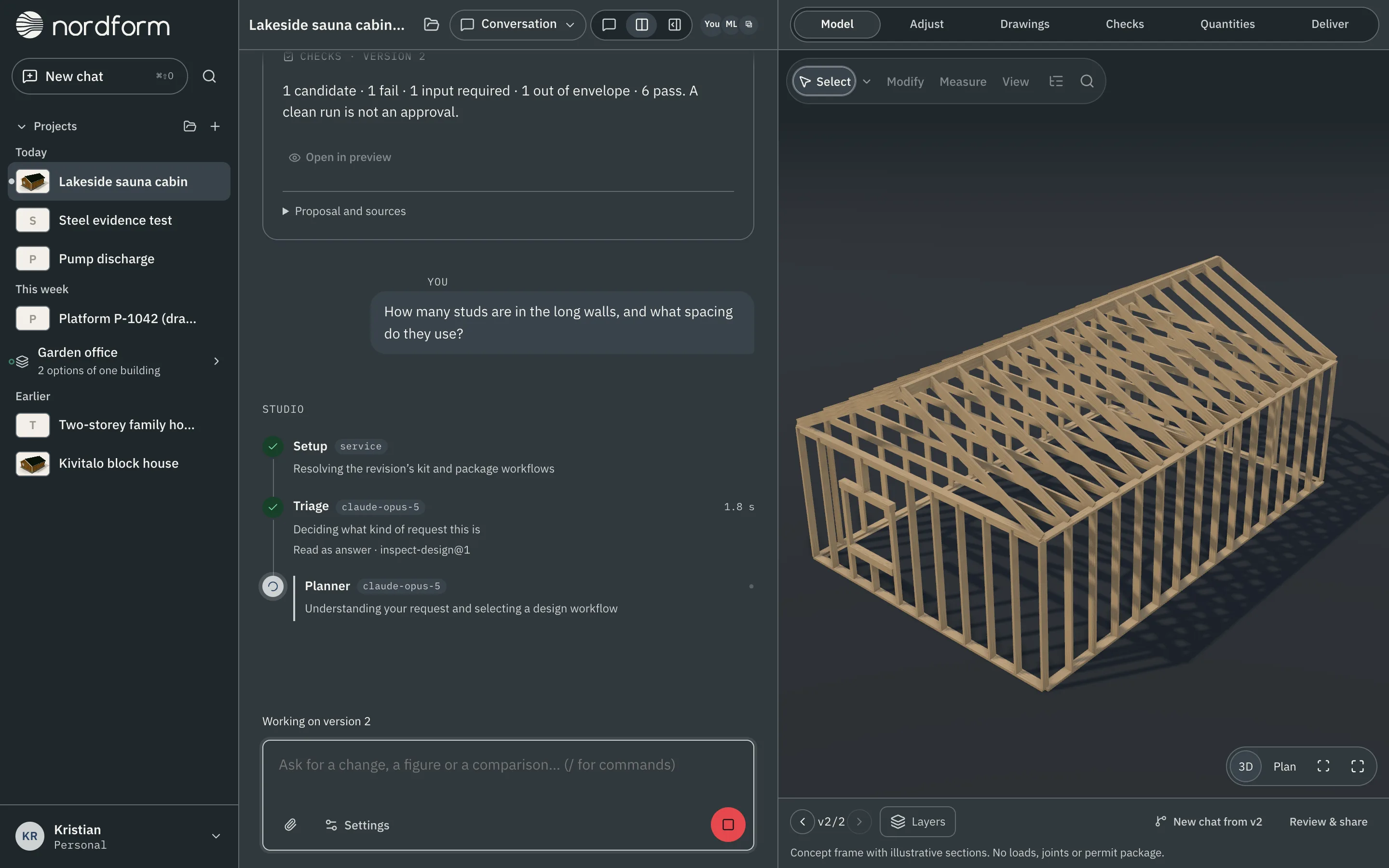Open the Adjust tab
Viewport: 1389px width, 868px height.
pyautogui.click(x=926, y=24)
